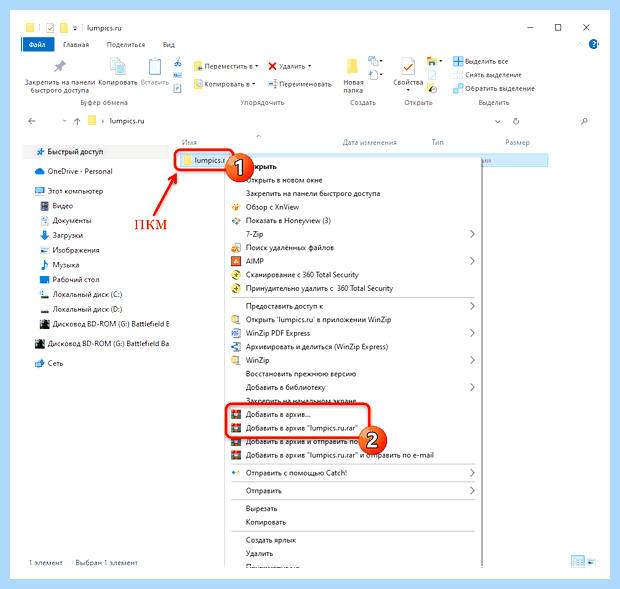Image resolution: width=620 pixels, height=589 pixels.
Task: Click the red X Delete icon
Action: coord(272,66)
